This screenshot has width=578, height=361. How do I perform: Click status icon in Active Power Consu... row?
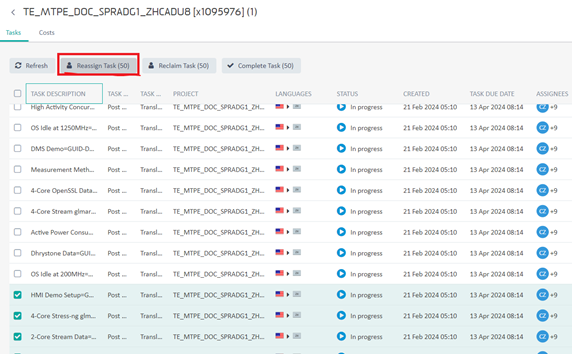click(341, 232)
